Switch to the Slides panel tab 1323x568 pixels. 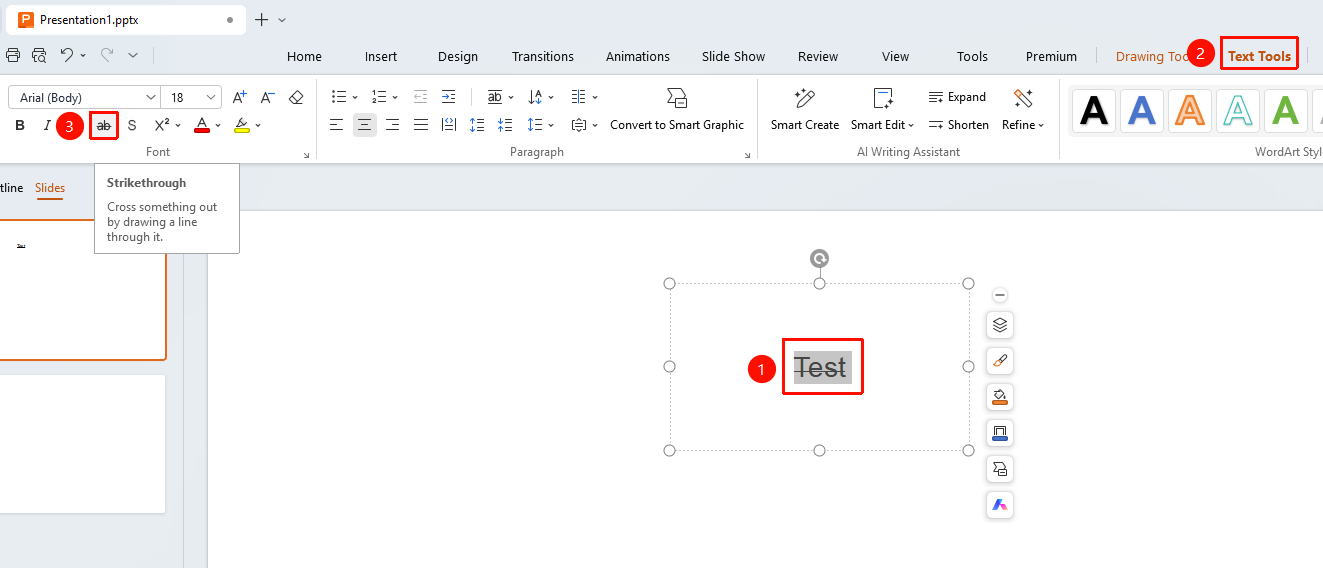(50, 188)
